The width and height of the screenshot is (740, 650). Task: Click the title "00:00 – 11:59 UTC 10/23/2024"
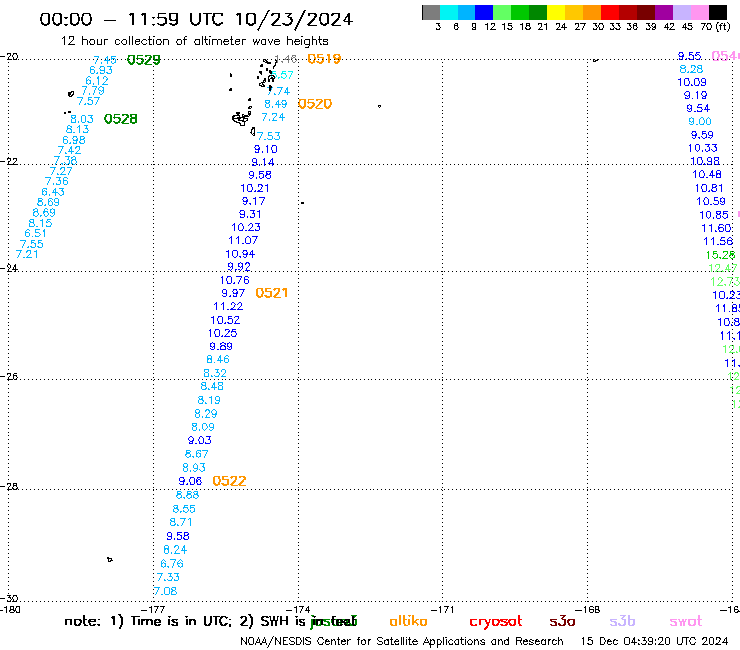click(196, 20)
